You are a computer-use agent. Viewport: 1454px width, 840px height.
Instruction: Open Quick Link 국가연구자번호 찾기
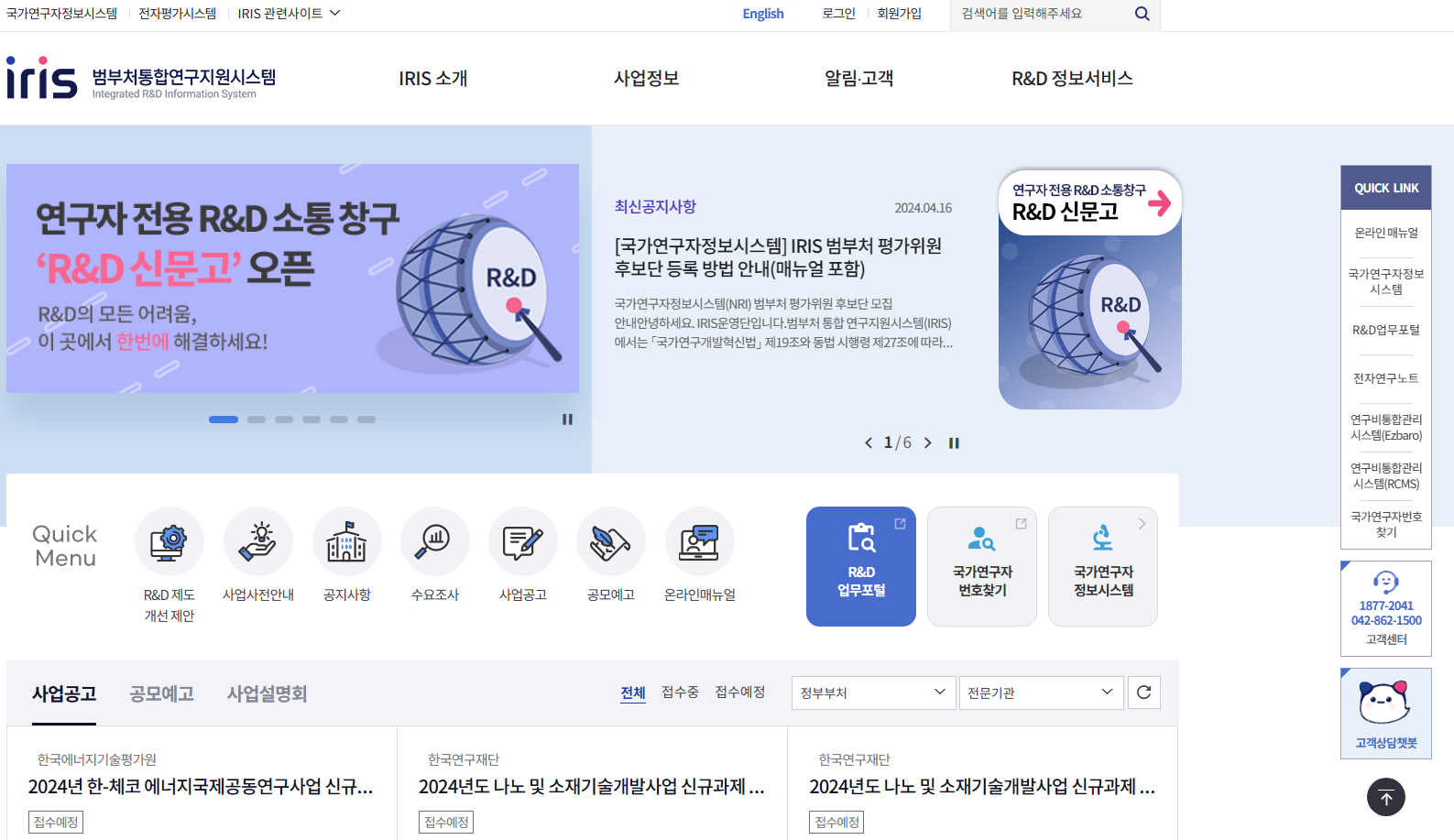(x=1386, y=525)
